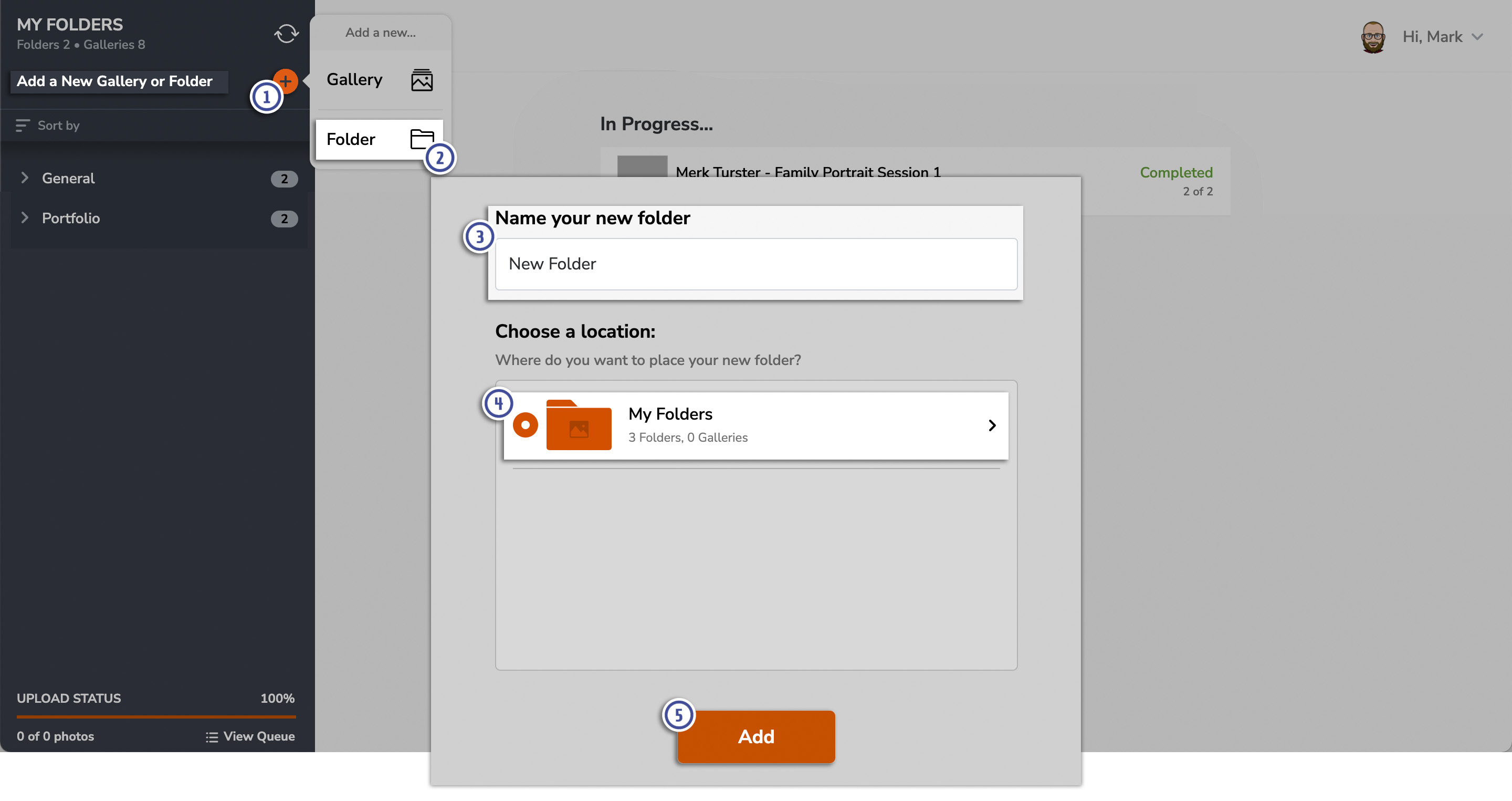The image size is (1512, 801).
Task: Expand the Portfolio folder chevron
Action: click(x=25, y=218)
